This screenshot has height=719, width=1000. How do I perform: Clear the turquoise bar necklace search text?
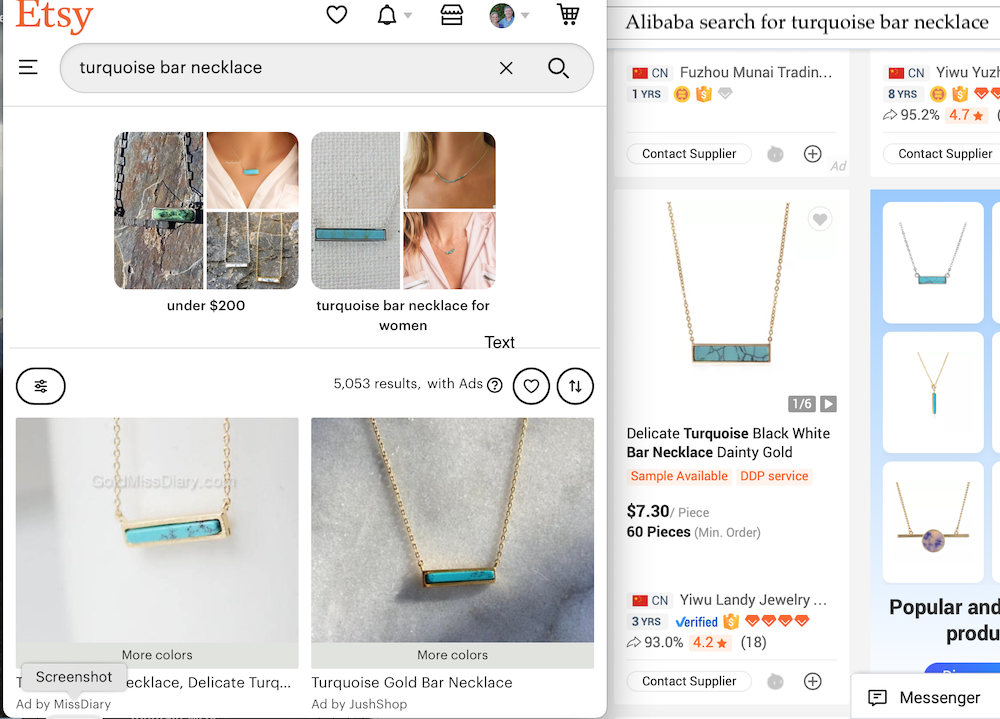point(506,68)
